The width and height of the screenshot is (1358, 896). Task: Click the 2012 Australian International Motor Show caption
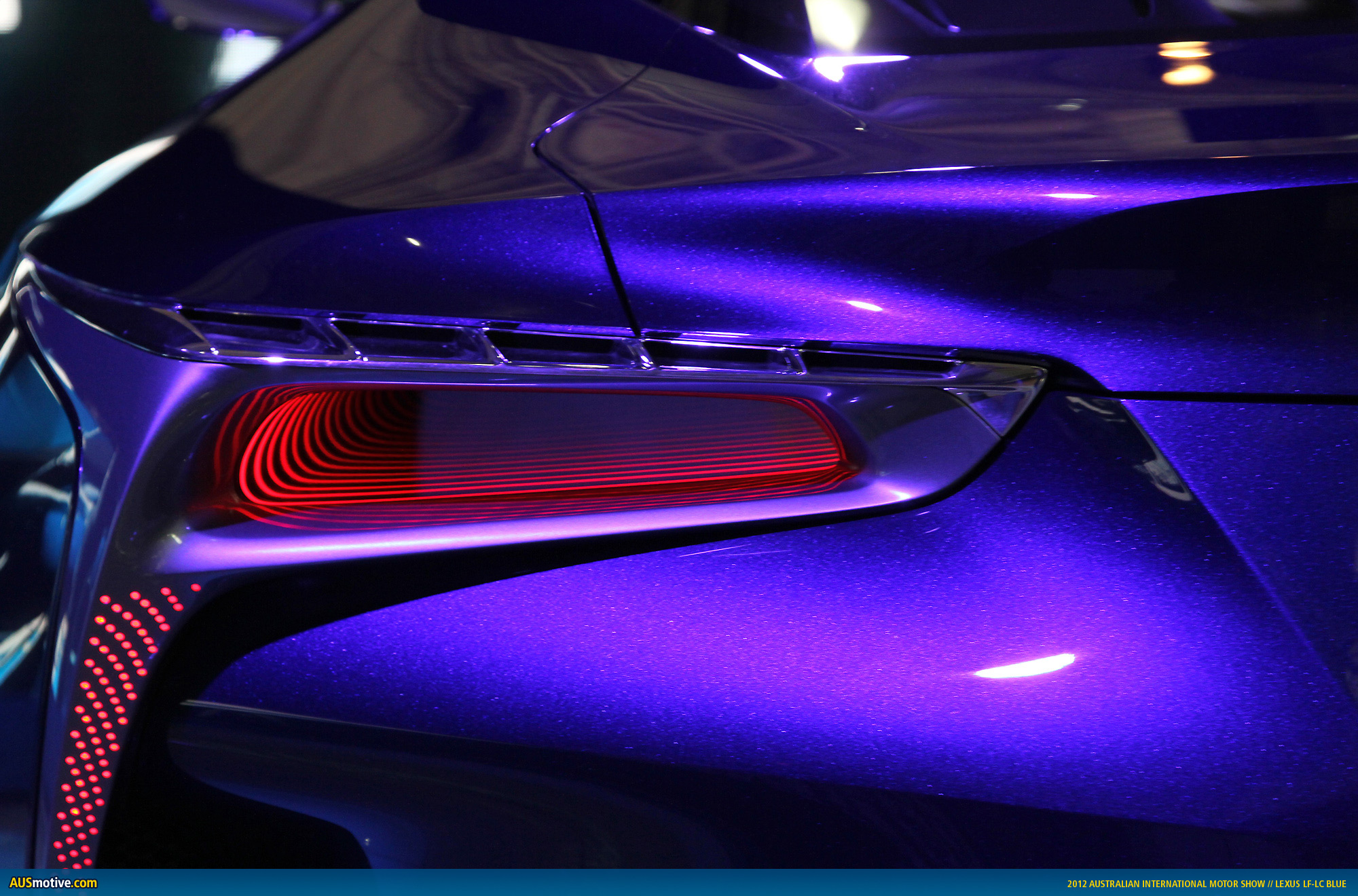click(x=1165, y=884)
